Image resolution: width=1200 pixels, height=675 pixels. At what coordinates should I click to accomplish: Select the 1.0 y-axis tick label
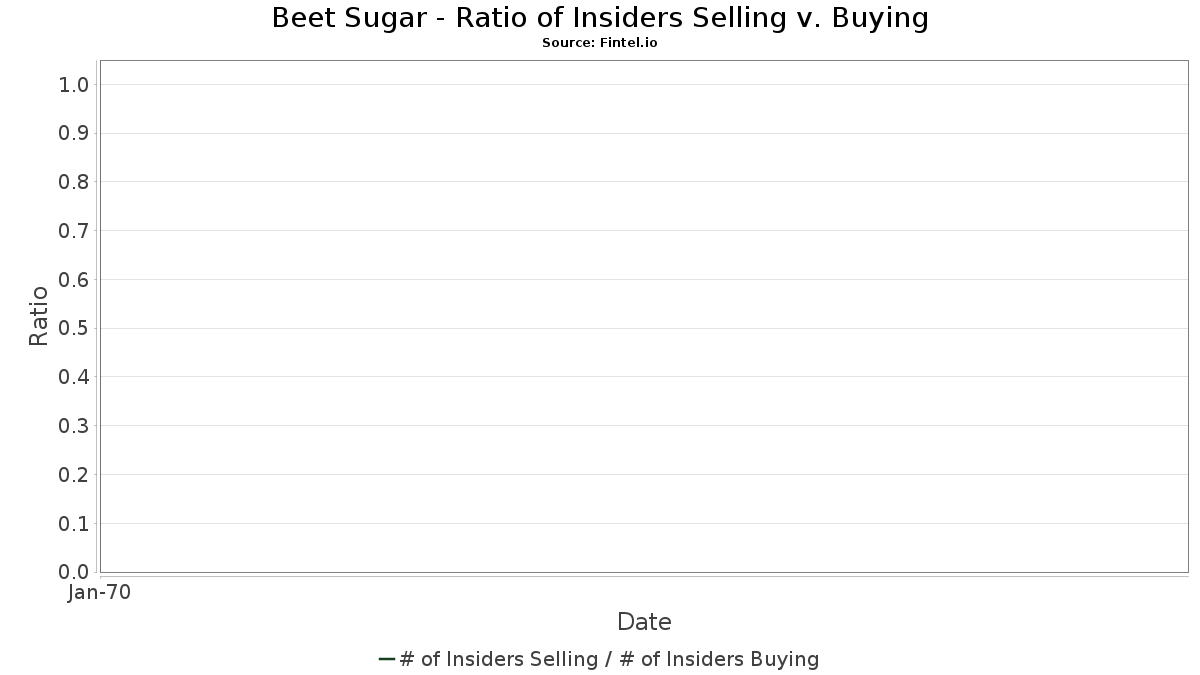(x=75, y=84)
